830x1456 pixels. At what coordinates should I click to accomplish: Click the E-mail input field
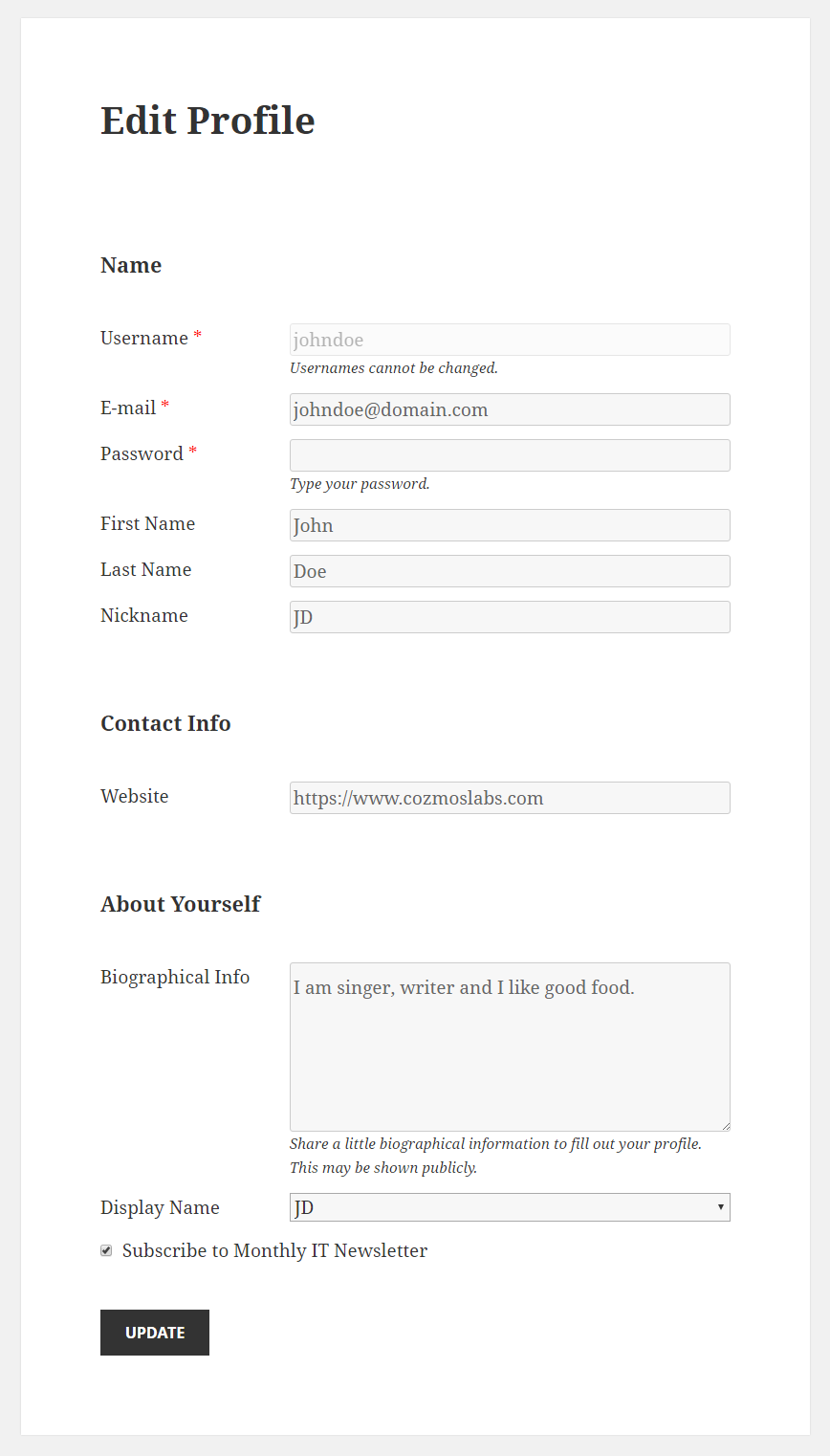point(510,409)
